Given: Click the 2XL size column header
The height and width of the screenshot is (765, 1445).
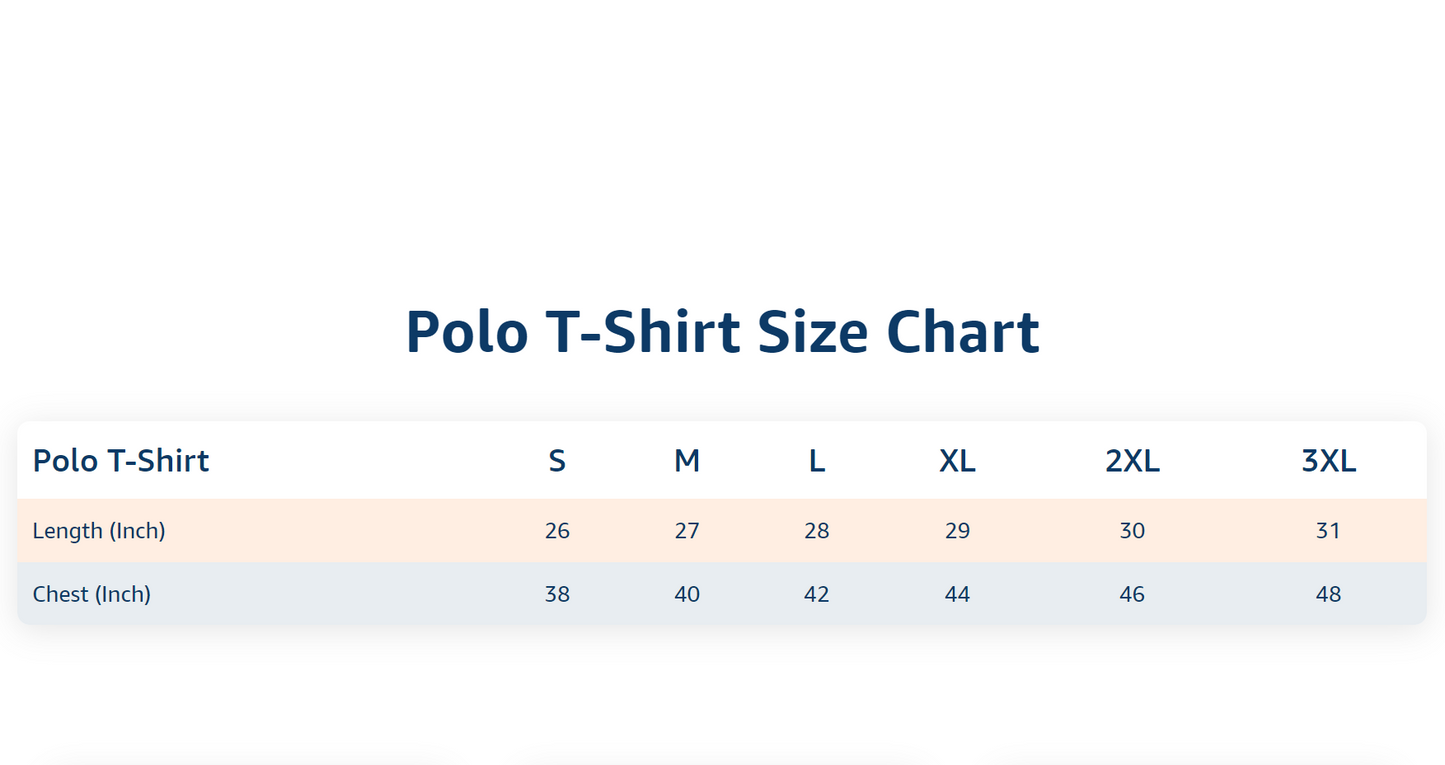Looking at the screenshot, I should coord(1132,461).
